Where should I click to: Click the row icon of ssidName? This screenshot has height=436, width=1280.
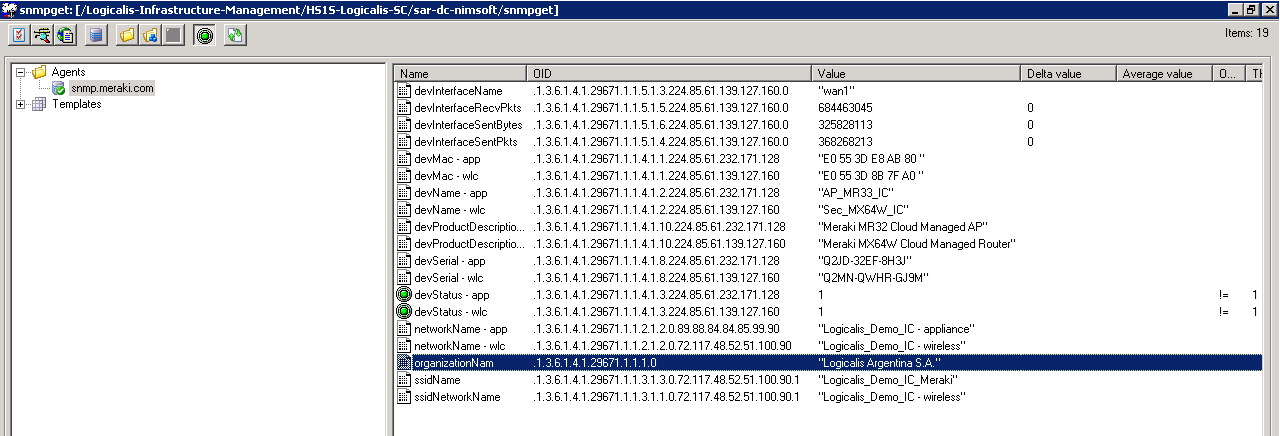click(x=404, y=380)
